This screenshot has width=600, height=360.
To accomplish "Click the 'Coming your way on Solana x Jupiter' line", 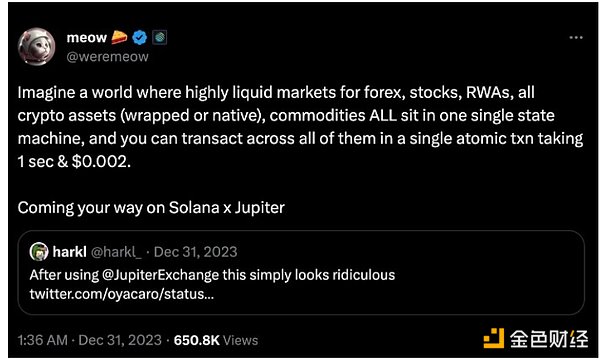I will [151, 208].
